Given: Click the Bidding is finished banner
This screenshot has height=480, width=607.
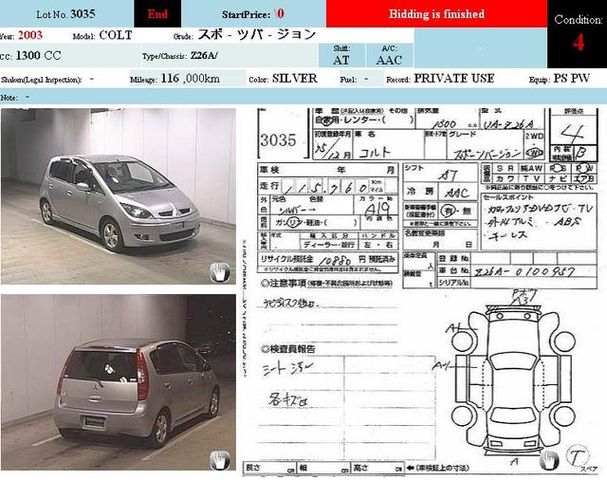Looking at the screenshot, I should click(437, 14).
